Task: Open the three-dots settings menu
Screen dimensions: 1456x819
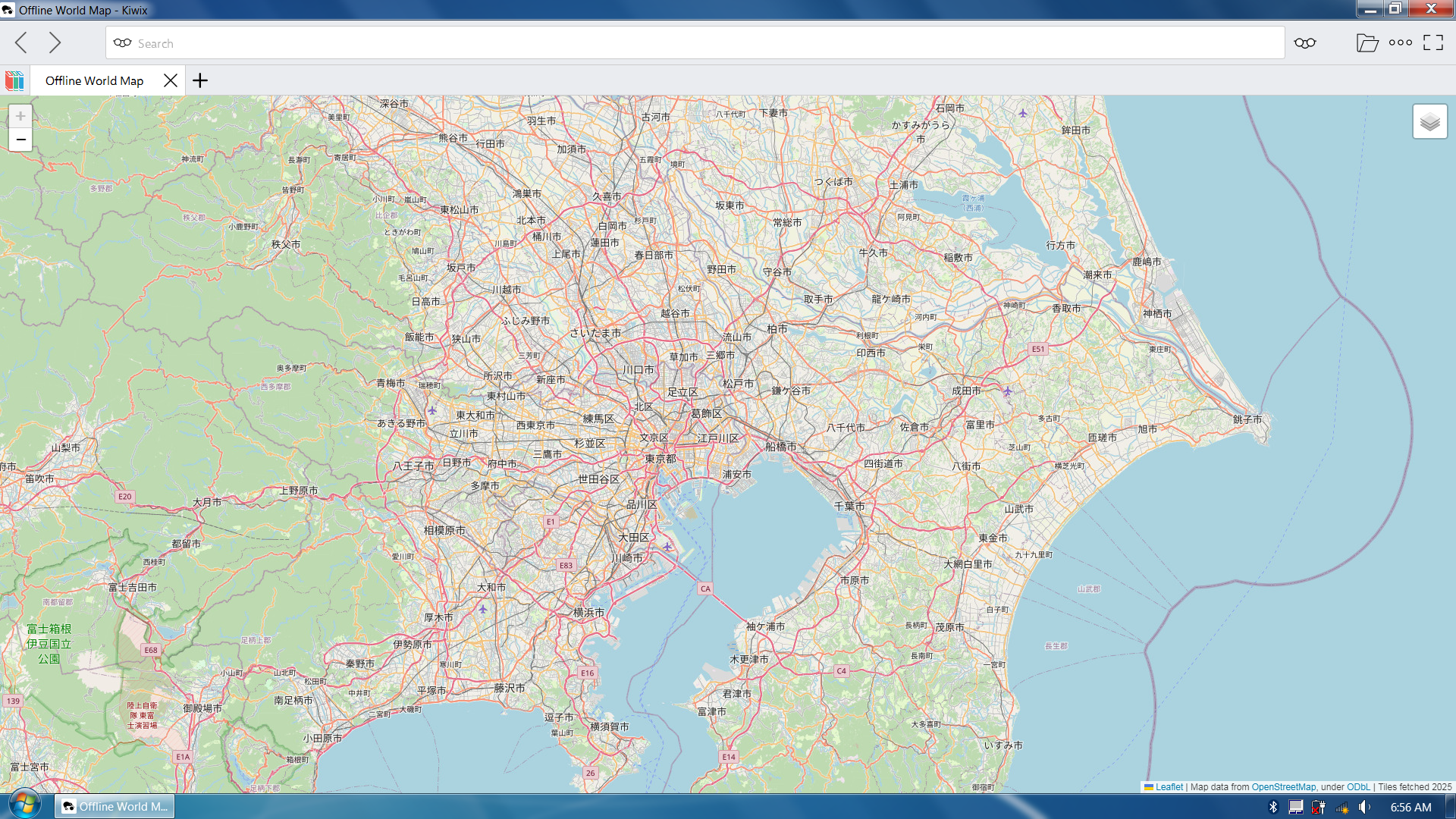Action: (x=1399, y=43)
